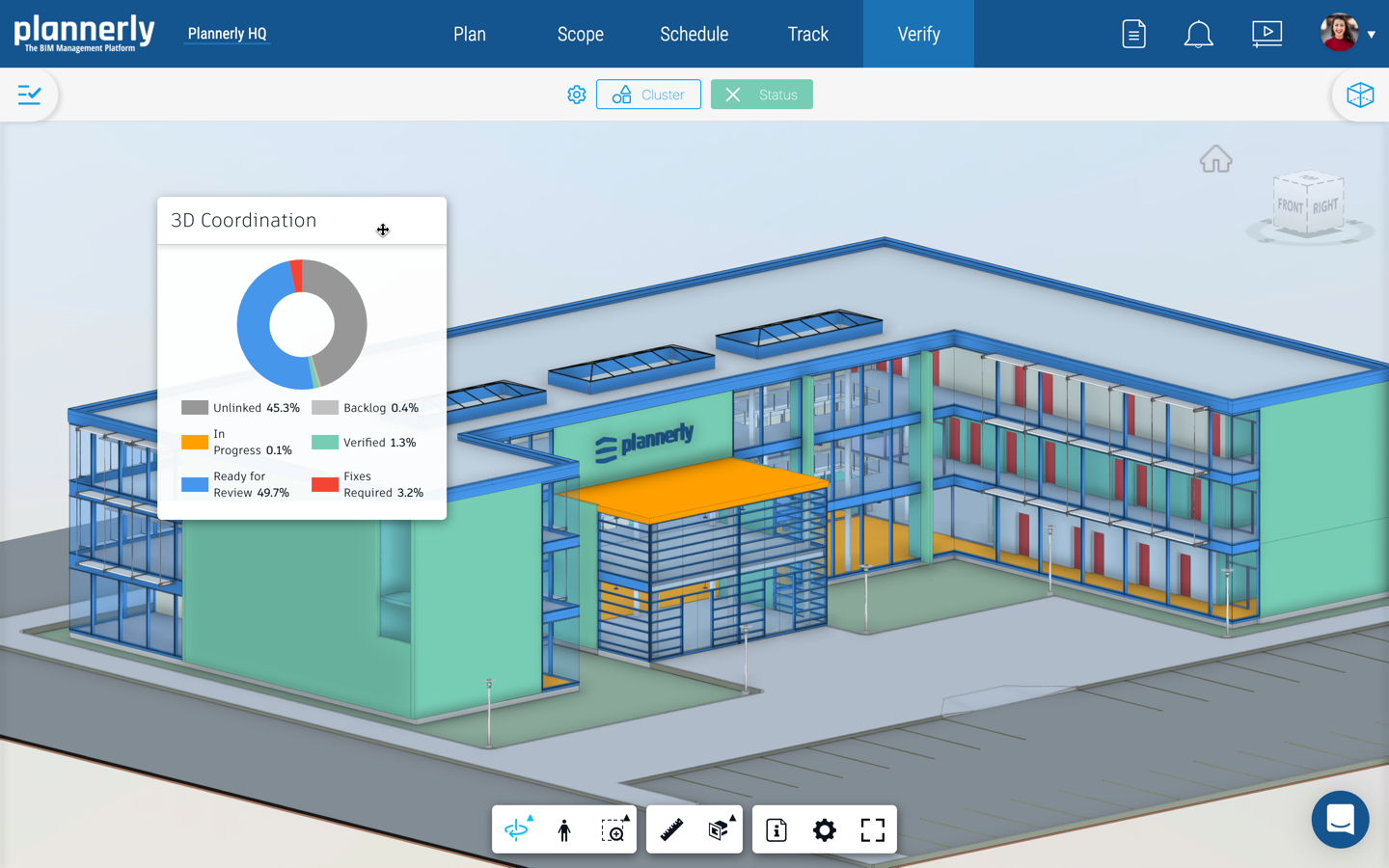Click the 3D Coordination panel title
1389x868 pixels.
pyautogui.click(x=244, y=220)
